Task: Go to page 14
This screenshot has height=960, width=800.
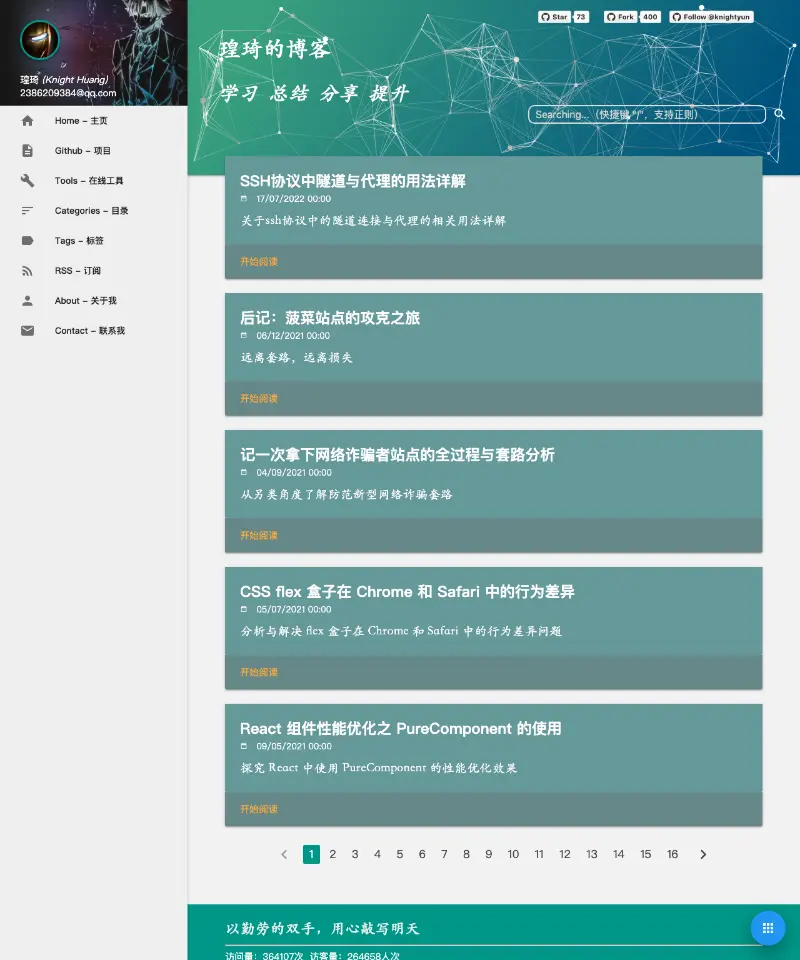Action: (619, 854)
